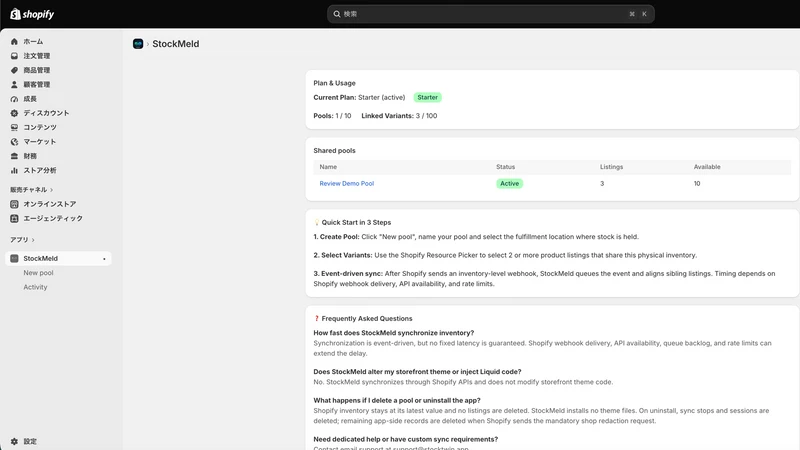Click the pin dot beside StockMeld
This screenshot has width=800, height=450.
tap(104, 259)
